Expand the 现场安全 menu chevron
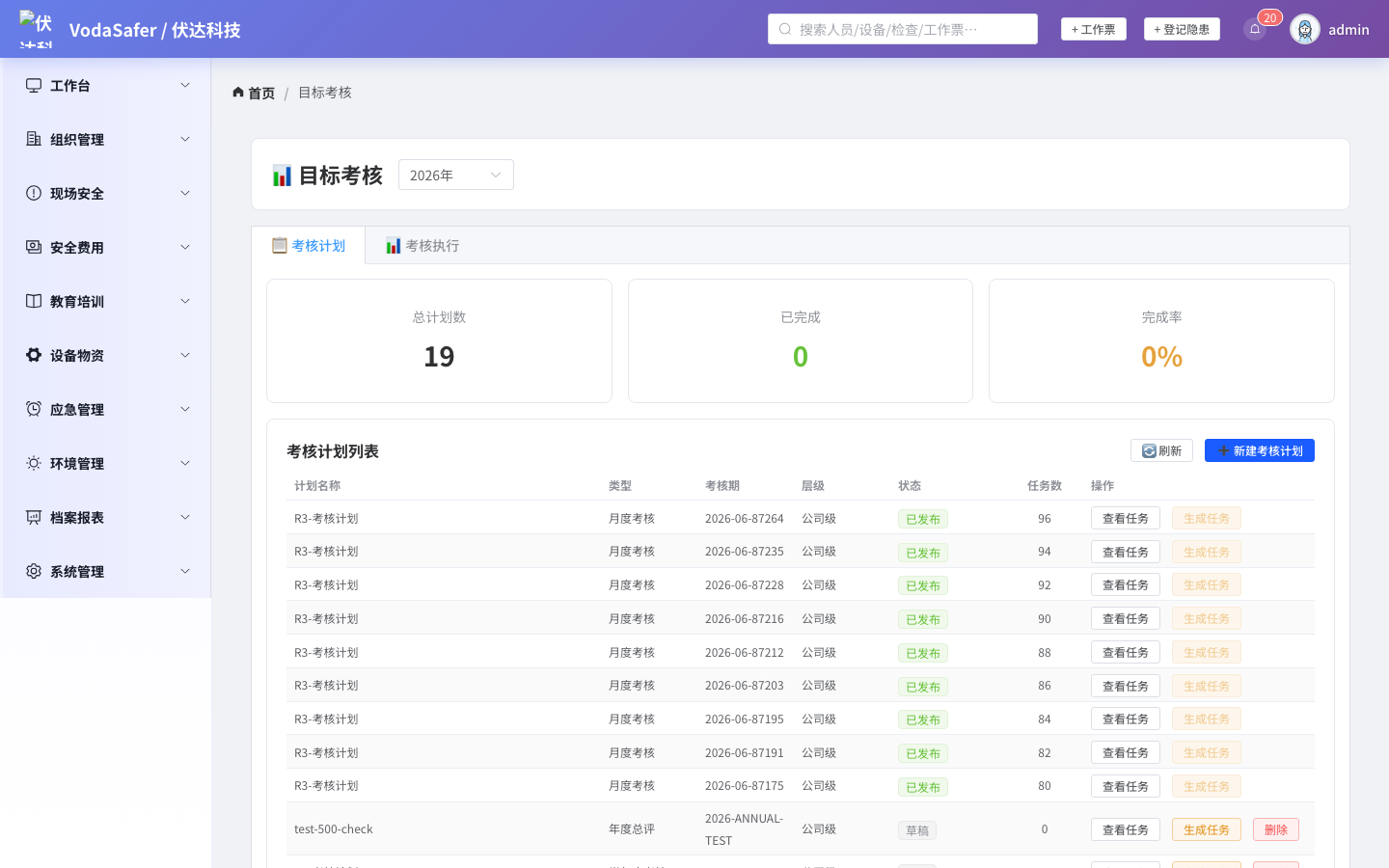Image resolution: width=1389 pixels, height=868 pixels. (x=185, y=193)
